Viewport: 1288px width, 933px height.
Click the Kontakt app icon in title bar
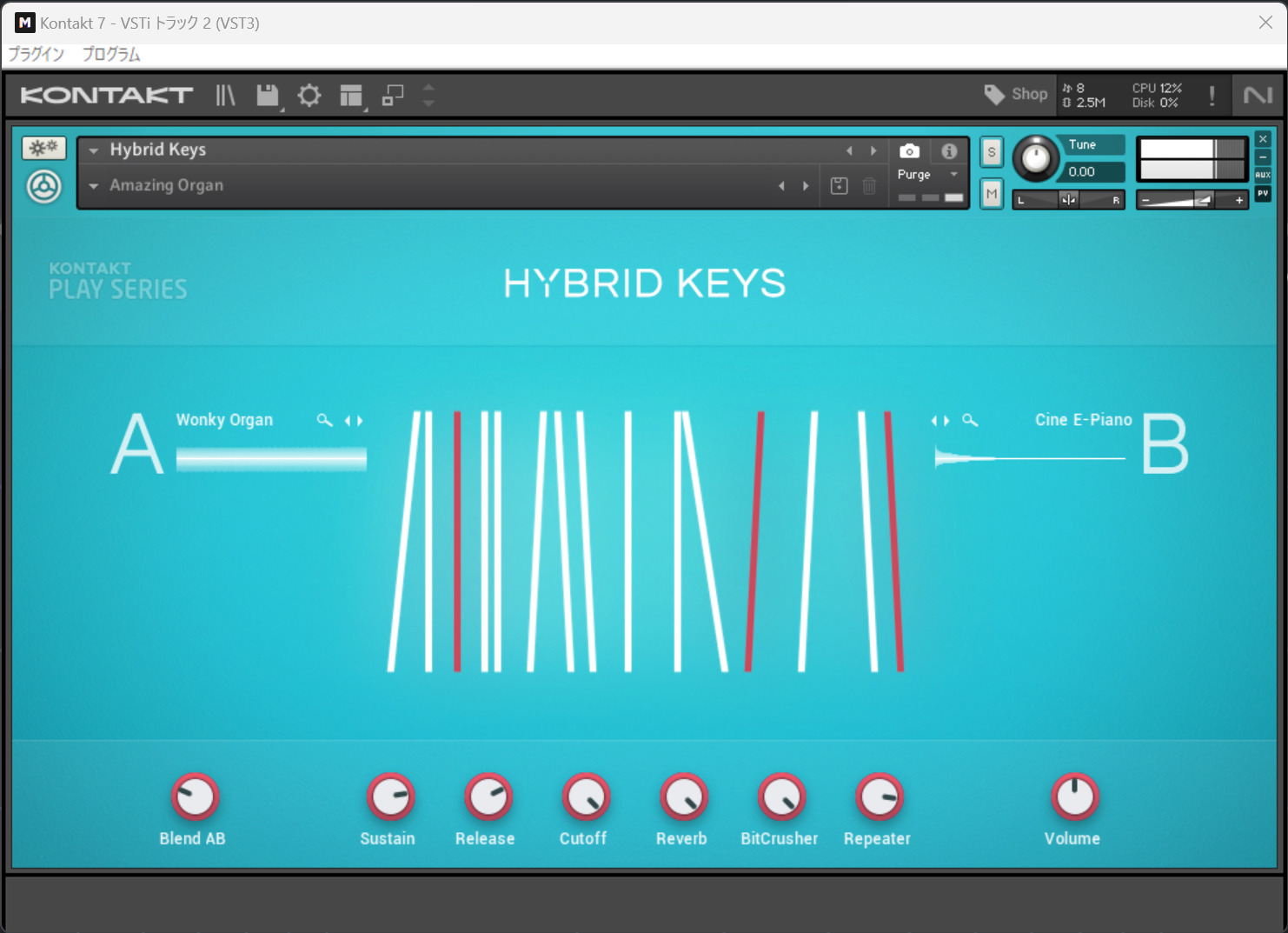pos(24,23)
